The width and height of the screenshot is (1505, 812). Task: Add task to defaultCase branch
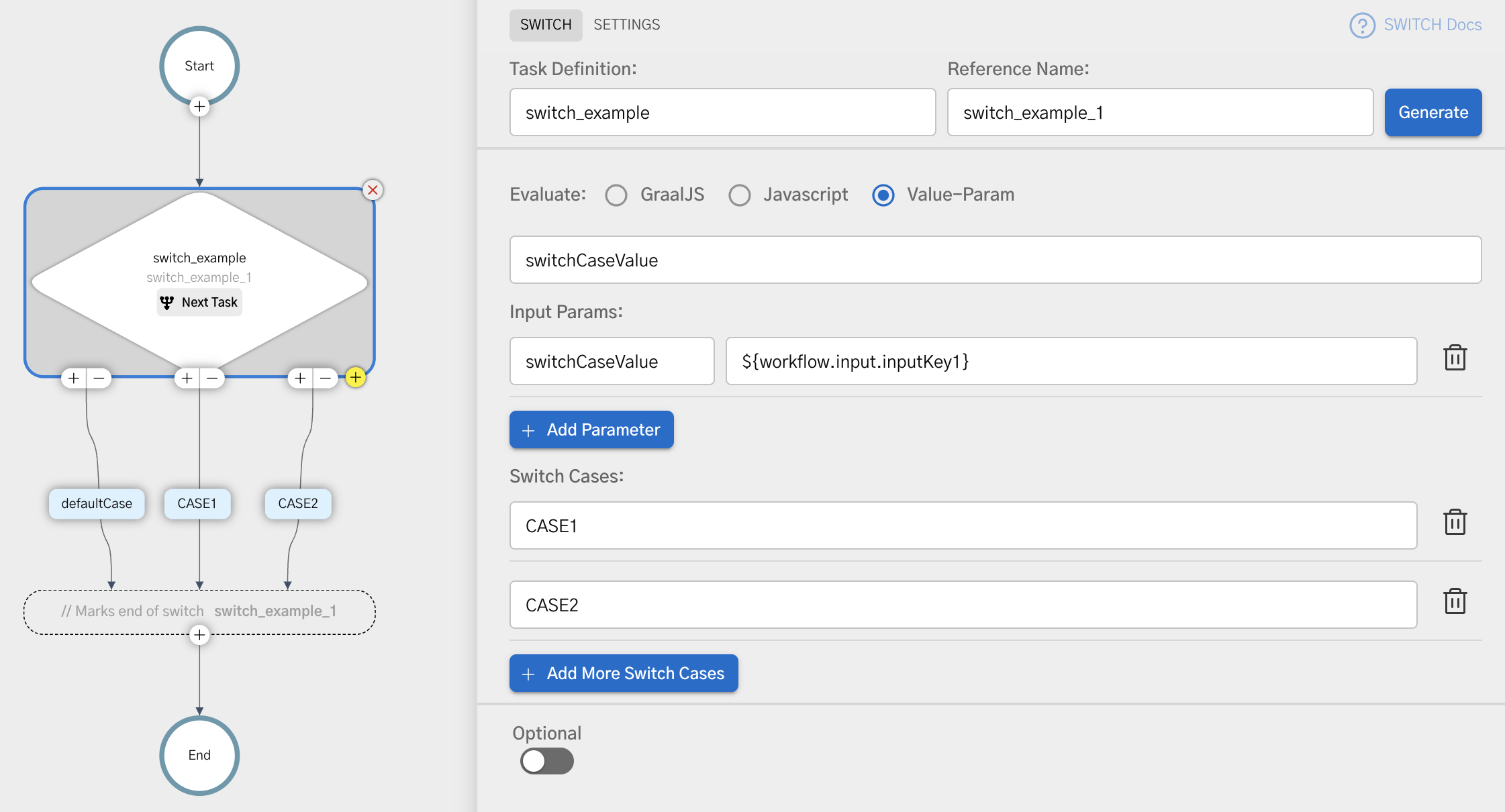pyautogui.click(x=74, y=378)
